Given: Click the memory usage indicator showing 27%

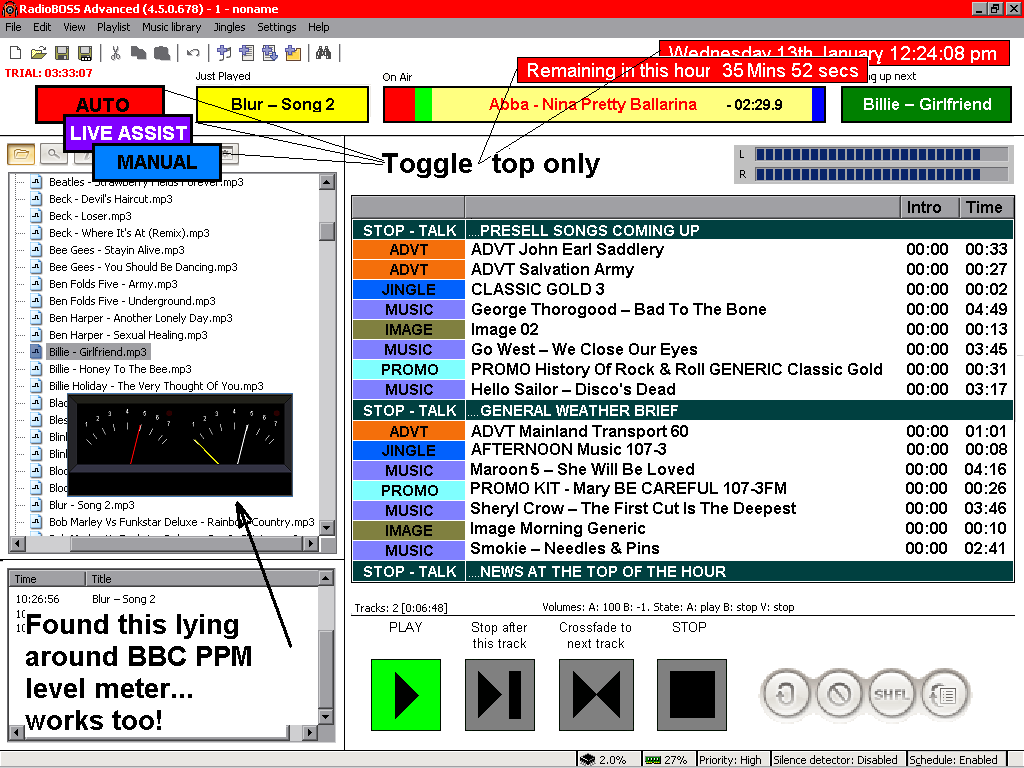Looking at the screenshot, I should click(x=666, y=760).
